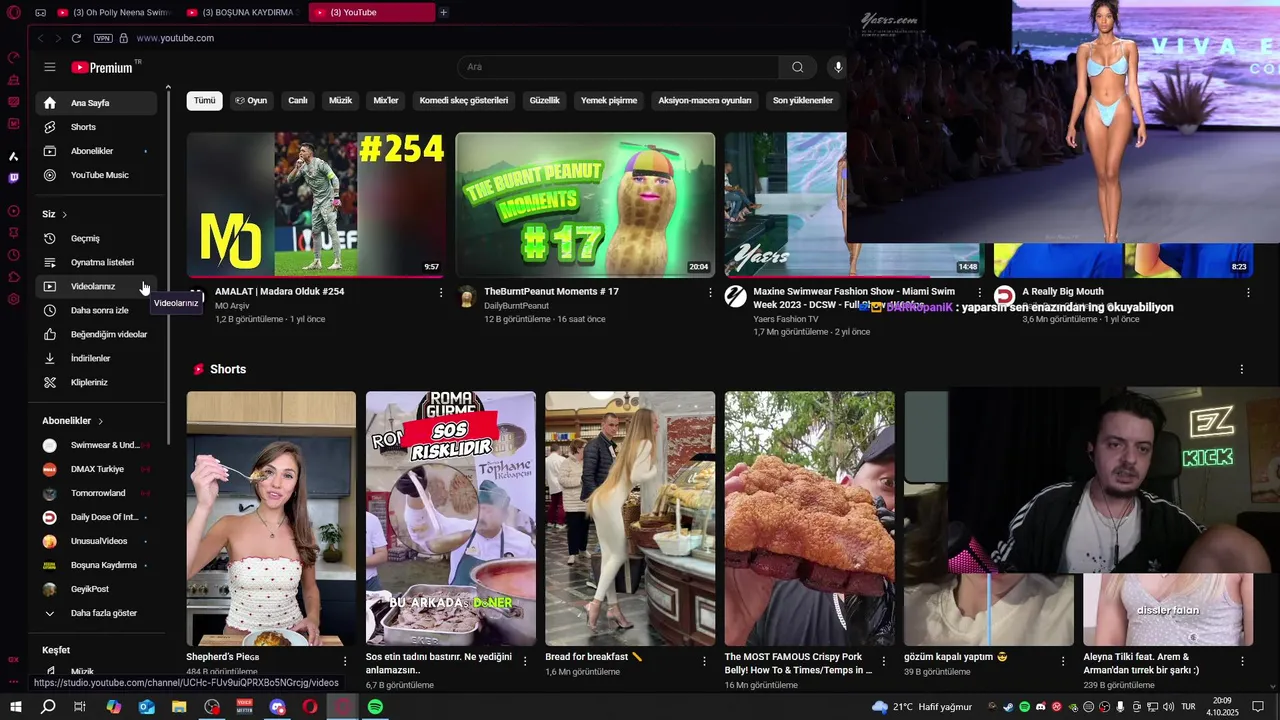Go forward in browser history
Image resolution: width=1280 pixels, height=720 pixels.
pyautogui.click(x=58, y=38)
